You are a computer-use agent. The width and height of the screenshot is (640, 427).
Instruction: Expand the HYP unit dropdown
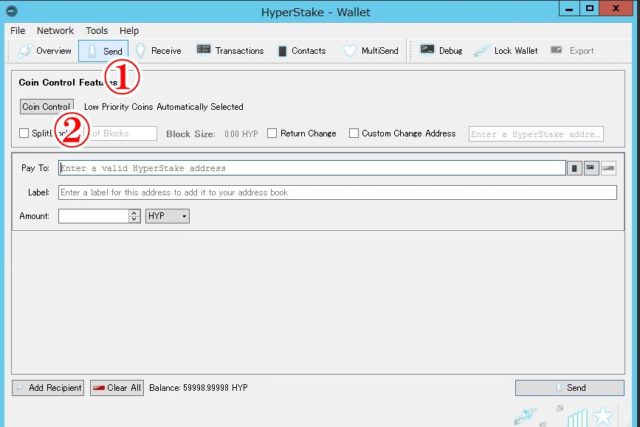[167, 216]
